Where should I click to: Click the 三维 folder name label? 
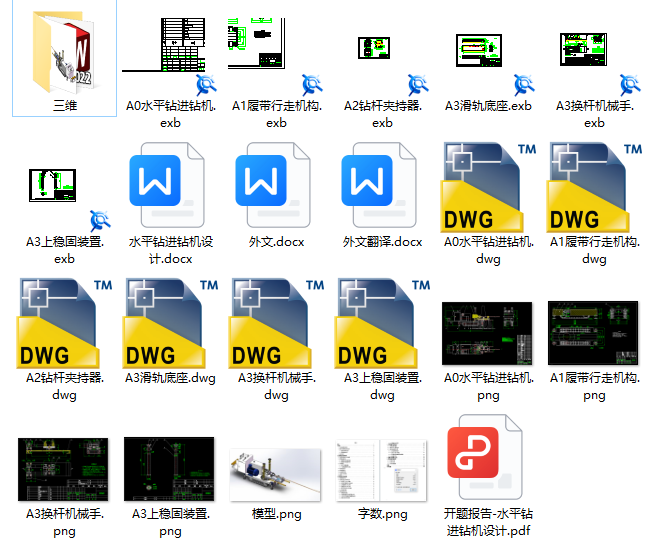tap(65, 105)
